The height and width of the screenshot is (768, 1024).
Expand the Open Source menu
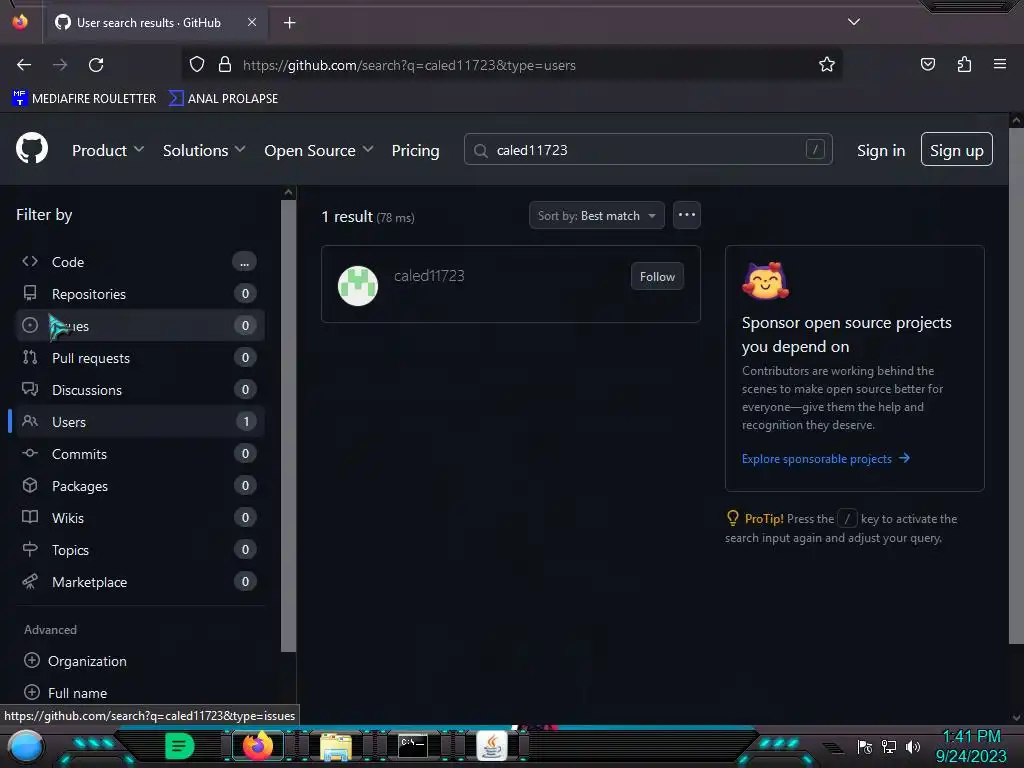pos(319,150)
